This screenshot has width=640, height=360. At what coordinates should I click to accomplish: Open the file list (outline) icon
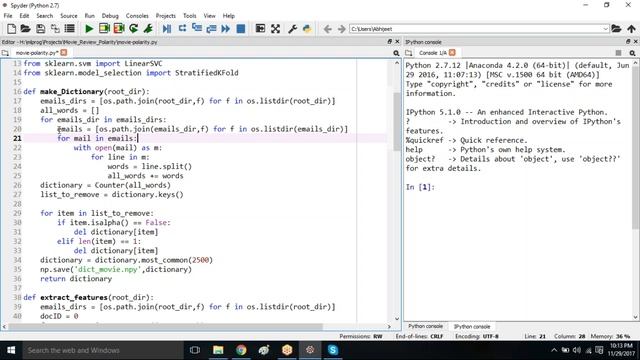tap(70, 29)
